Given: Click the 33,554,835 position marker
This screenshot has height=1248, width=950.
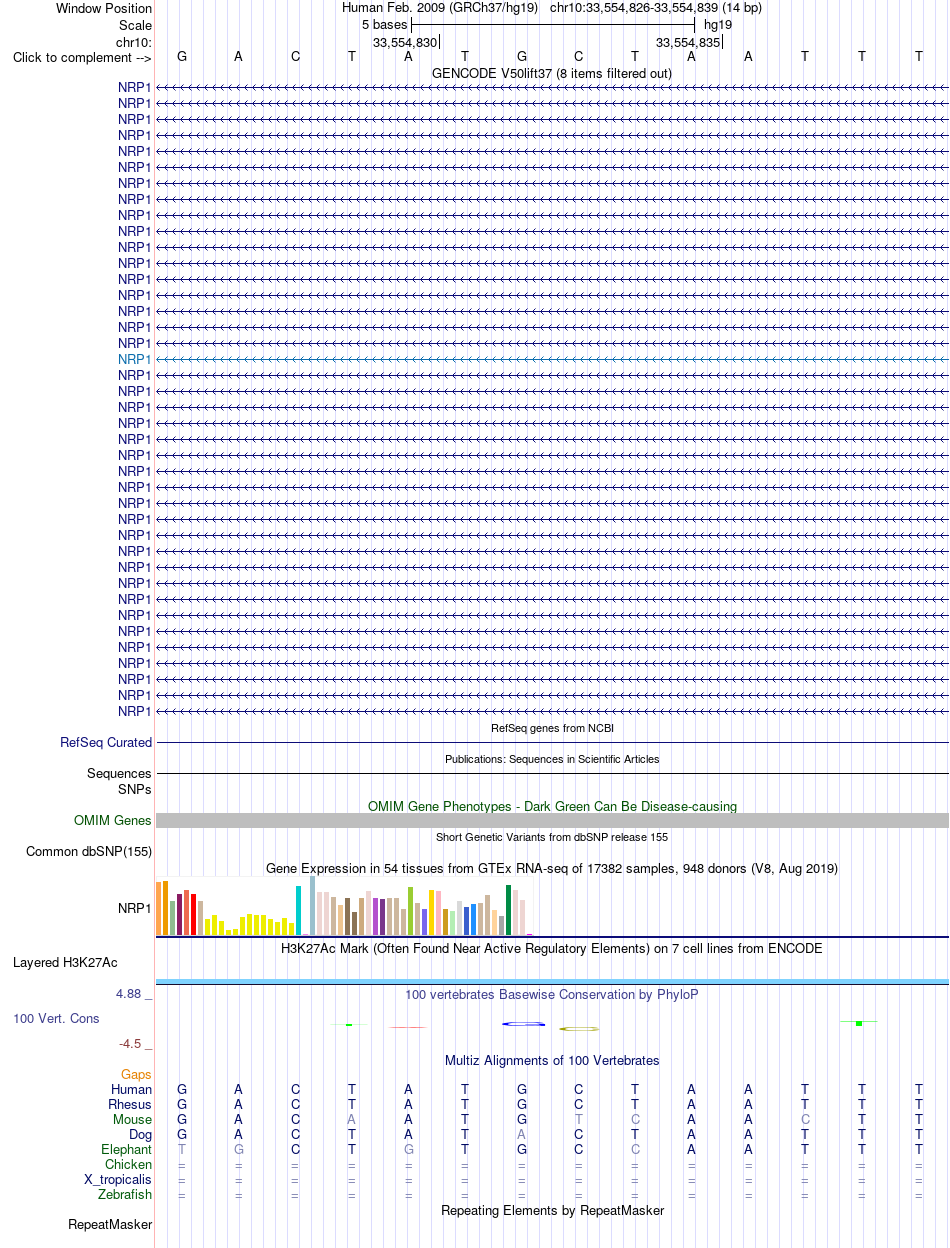Looking at the screenshot, I should pyautogui.click(x=688, y=42).
